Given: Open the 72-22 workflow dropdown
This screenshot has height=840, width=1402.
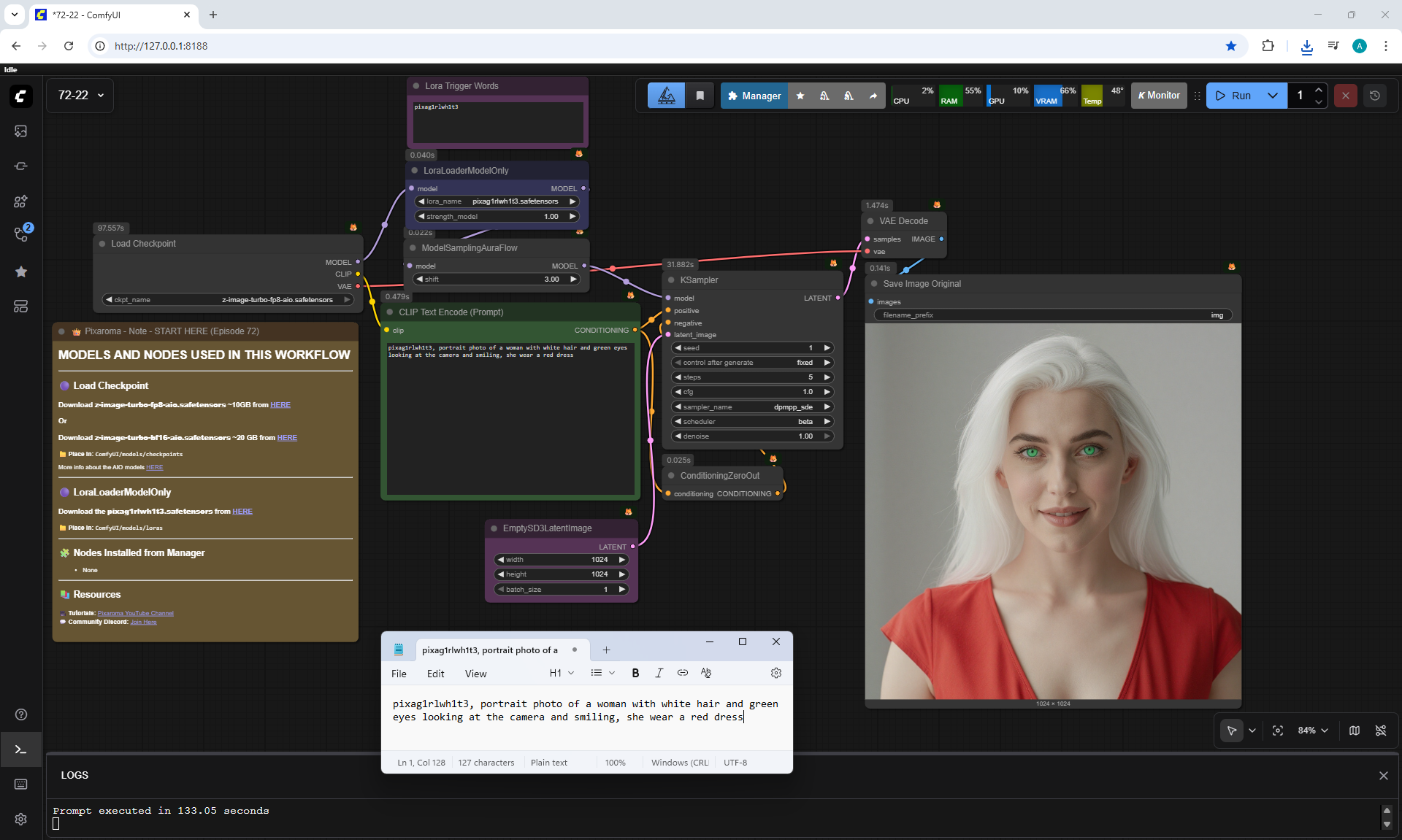Looking at the screenshot, I should (80, 96).
